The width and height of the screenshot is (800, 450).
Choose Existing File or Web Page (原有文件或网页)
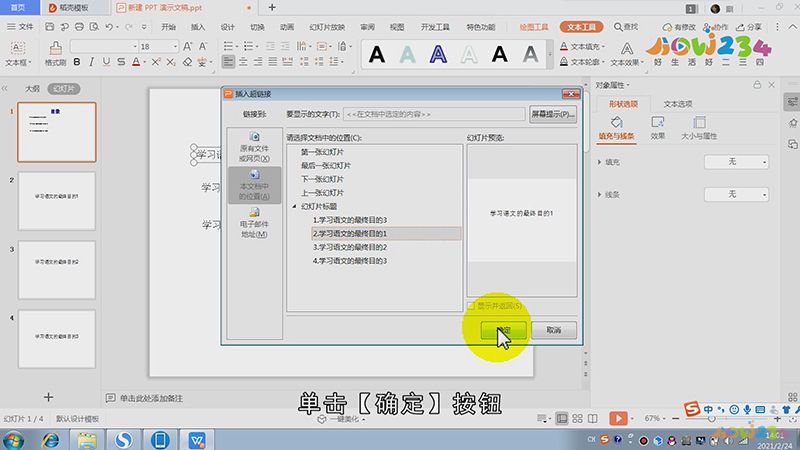pos(254,147)
